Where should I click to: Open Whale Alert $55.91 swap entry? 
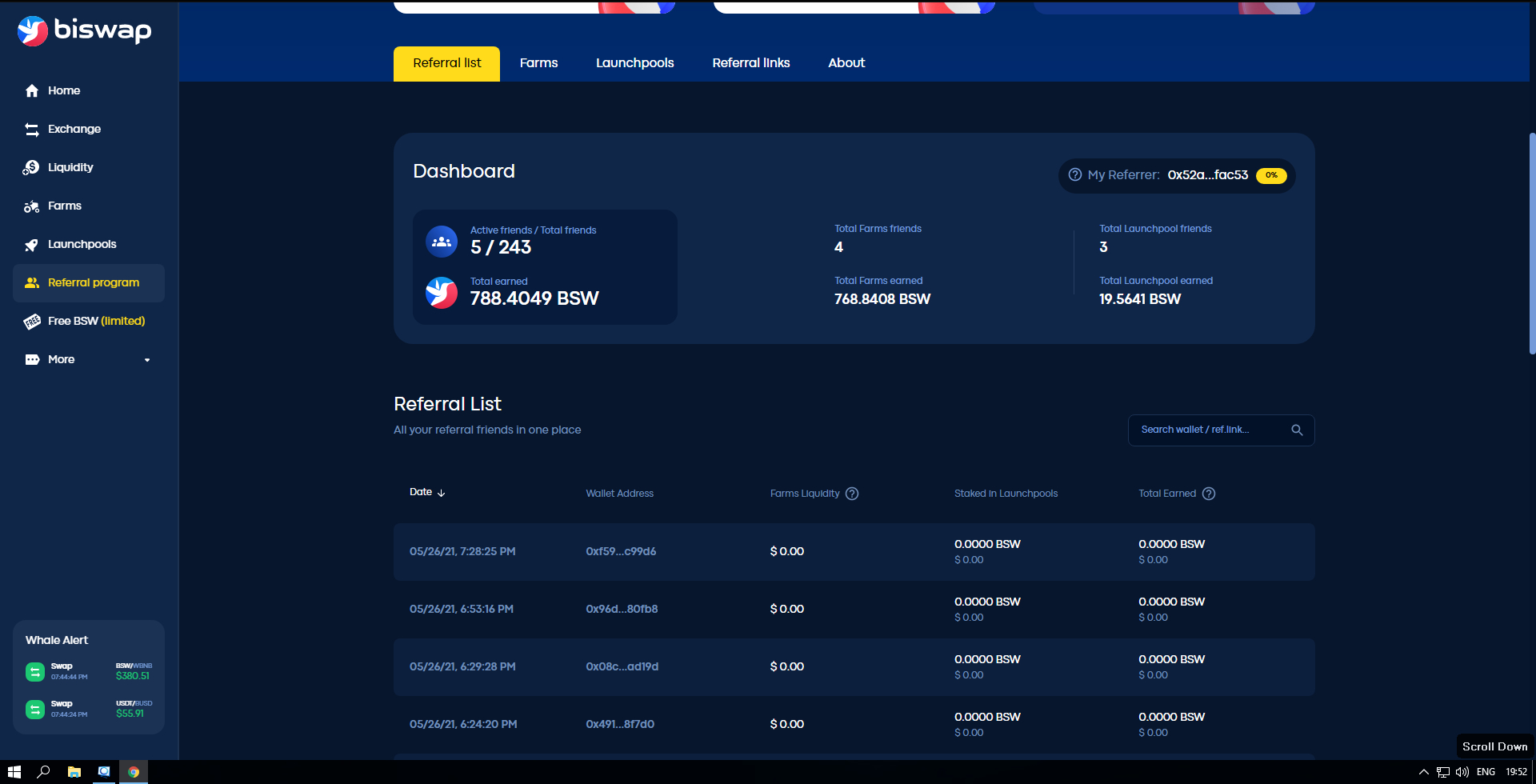pyautogui.click(x=89, y=709)
